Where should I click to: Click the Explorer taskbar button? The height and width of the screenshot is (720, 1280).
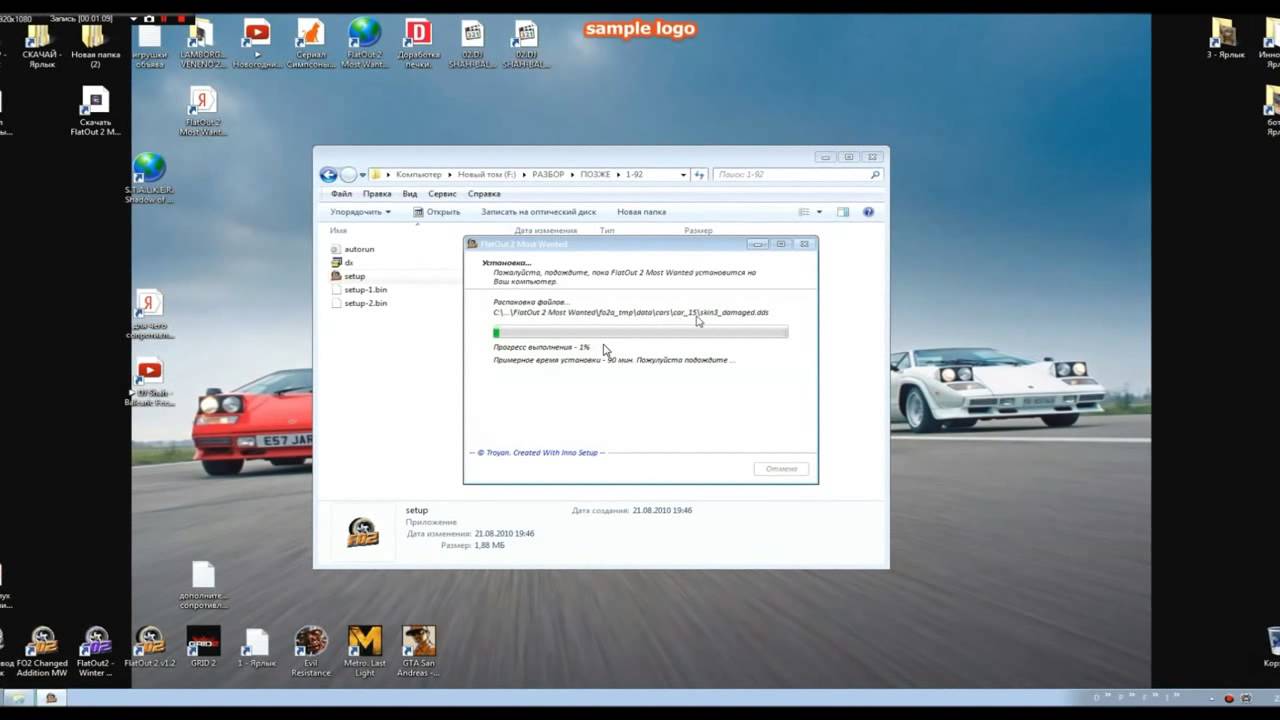click(17, 698)
